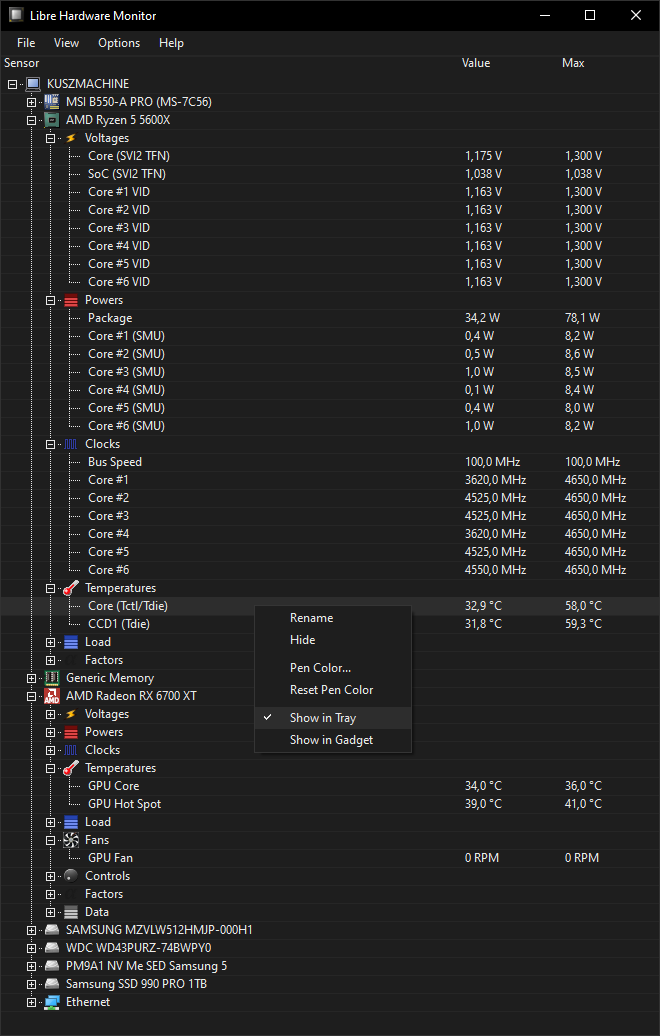This screenshot has height=1036, width=660.
Task: Click the Generic Memory RAM icon
Action: (x=51, y=678)
